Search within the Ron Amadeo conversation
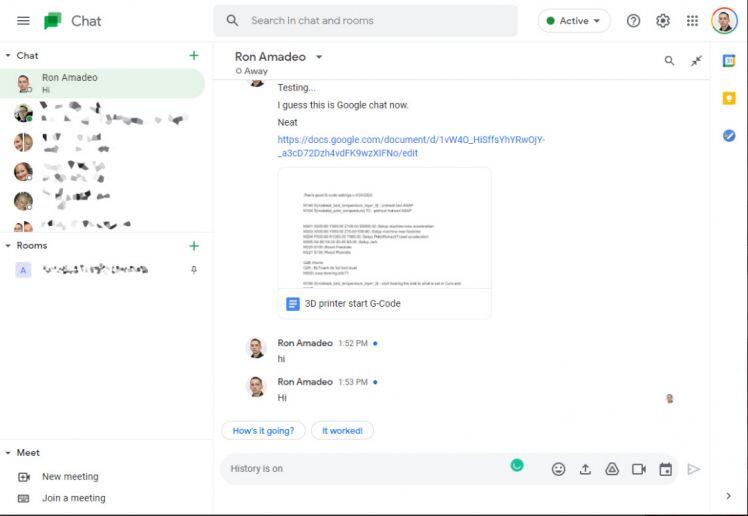 [x=669, y=61]
